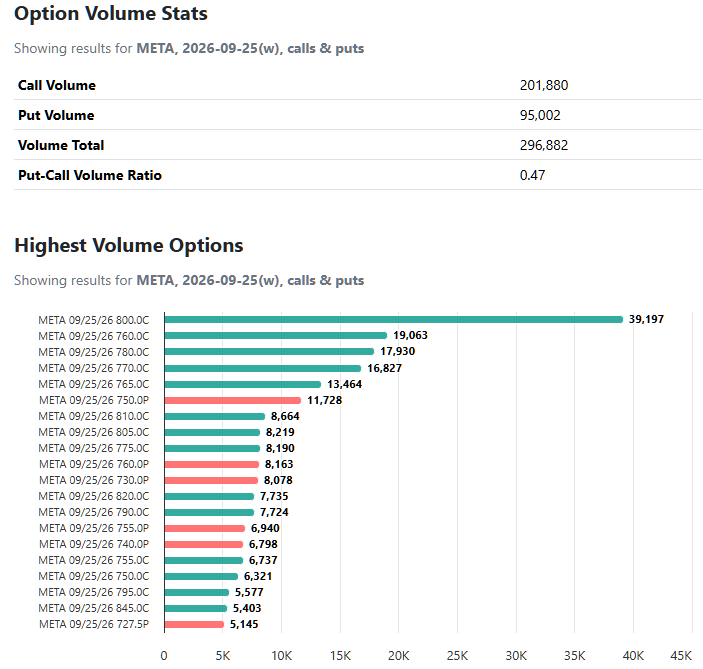This screenshot has height=669, width=703.
Task: Select the Volume Total row label
Action: (x=61, y=145)
